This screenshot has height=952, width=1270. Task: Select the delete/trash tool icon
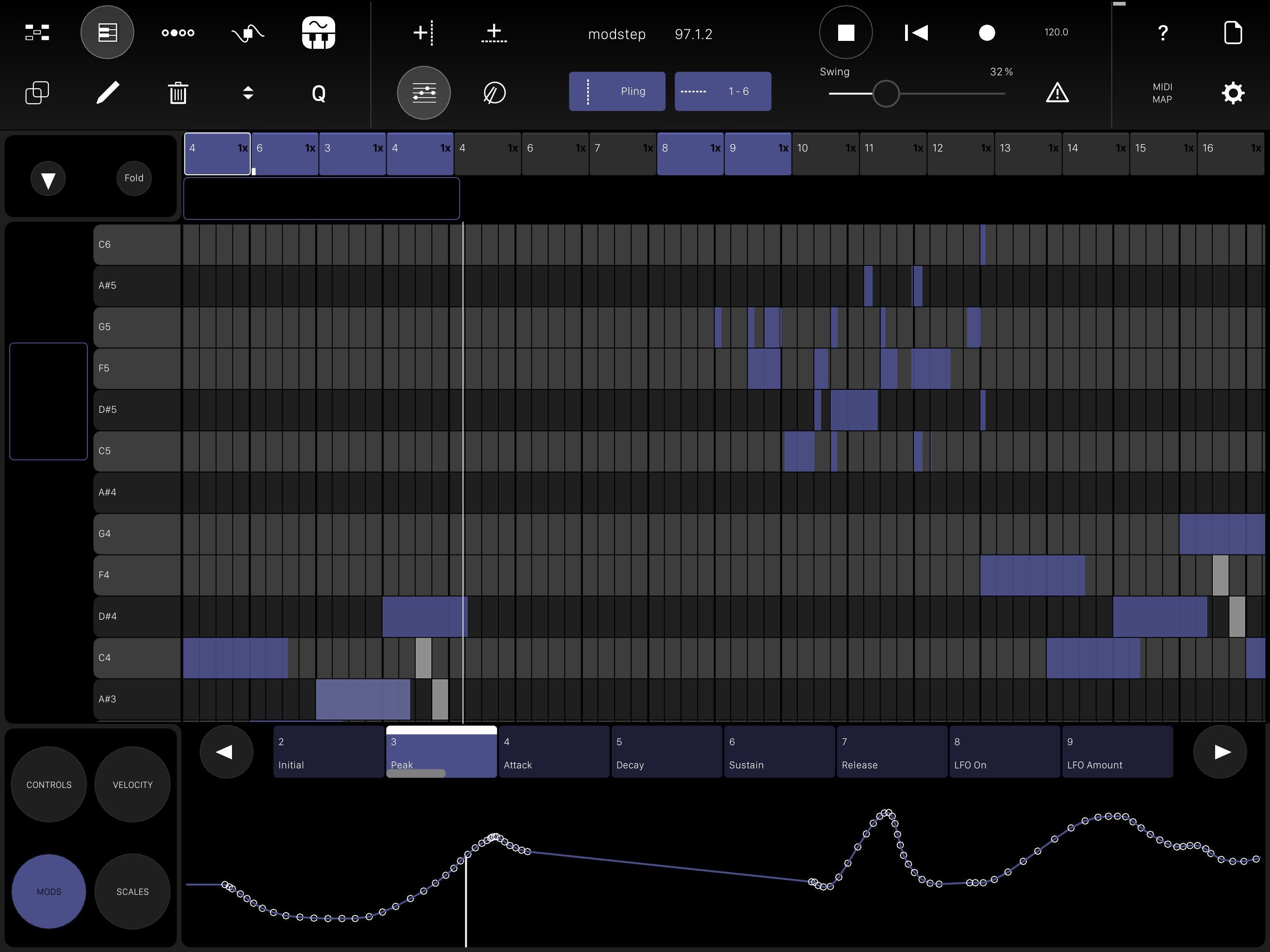pyautogui.click(x=178, y=92)
